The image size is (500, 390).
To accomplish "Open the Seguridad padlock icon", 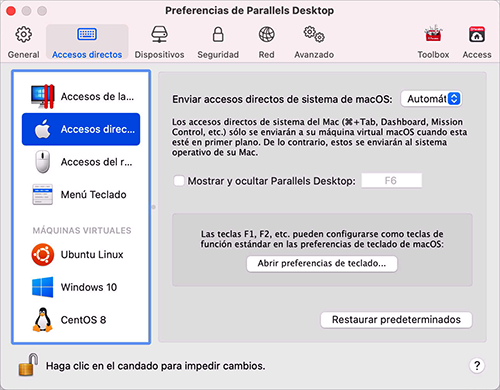I will pyautogui.click(x=218, y=34).
